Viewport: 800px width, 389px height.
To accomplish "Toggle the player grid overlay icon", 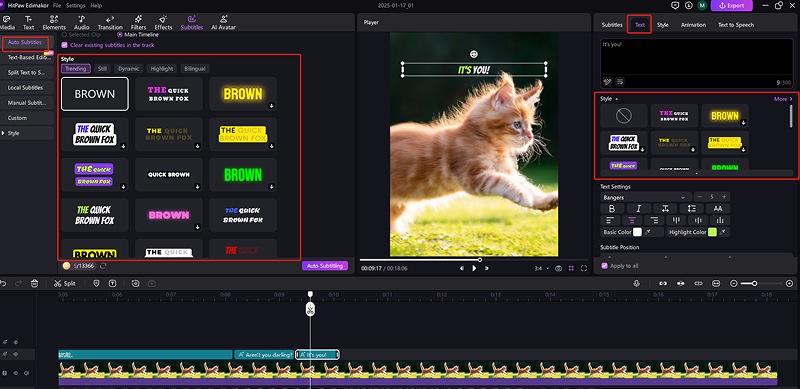I will coord(571,268).
